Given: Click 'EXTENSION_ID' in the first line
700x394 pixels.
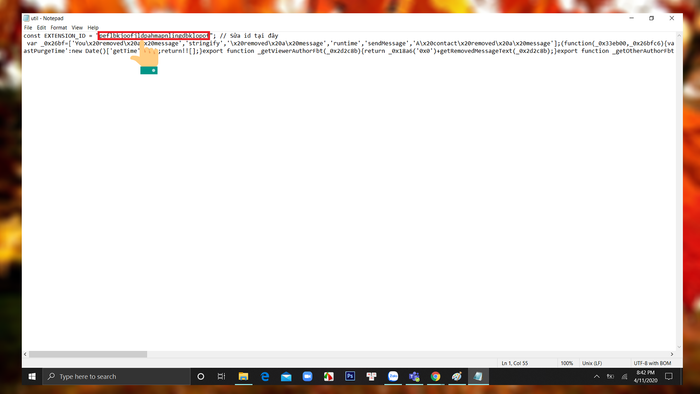Looking at the screenshot, I should pos(65,36).
